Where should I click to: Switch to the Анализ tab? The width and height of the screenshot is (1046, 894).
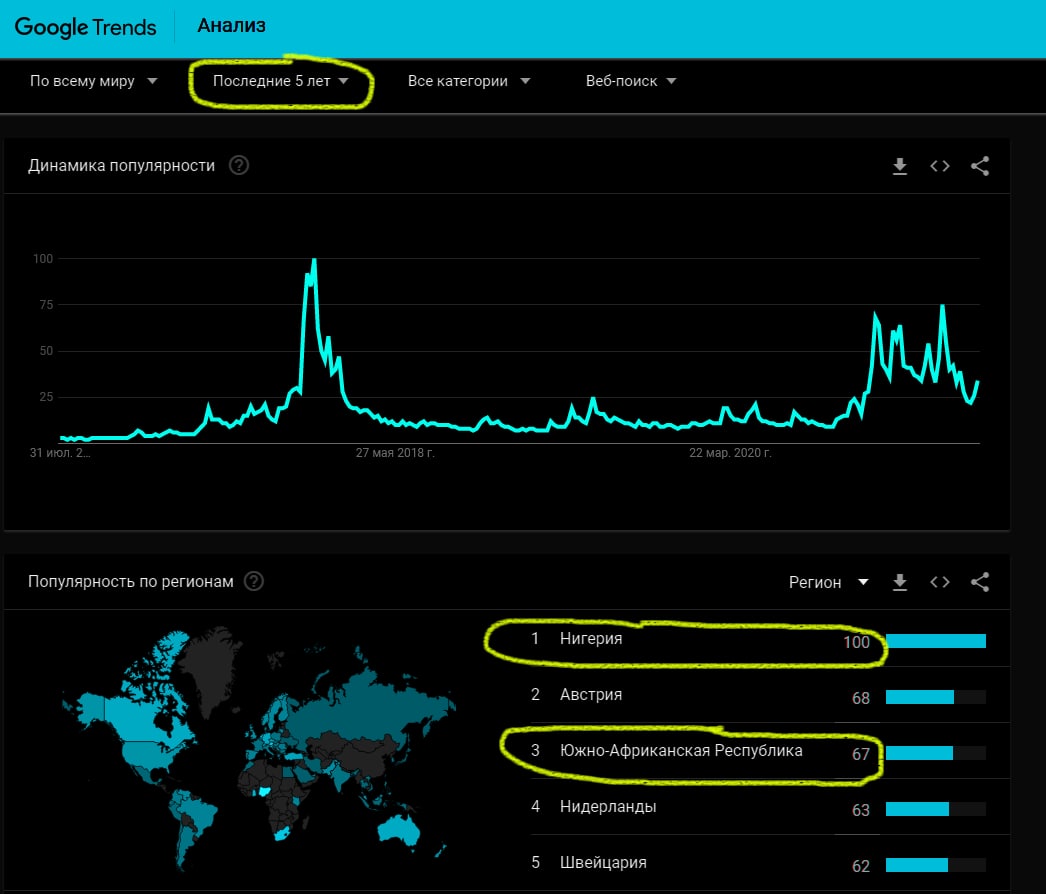[x=231, y=25]
